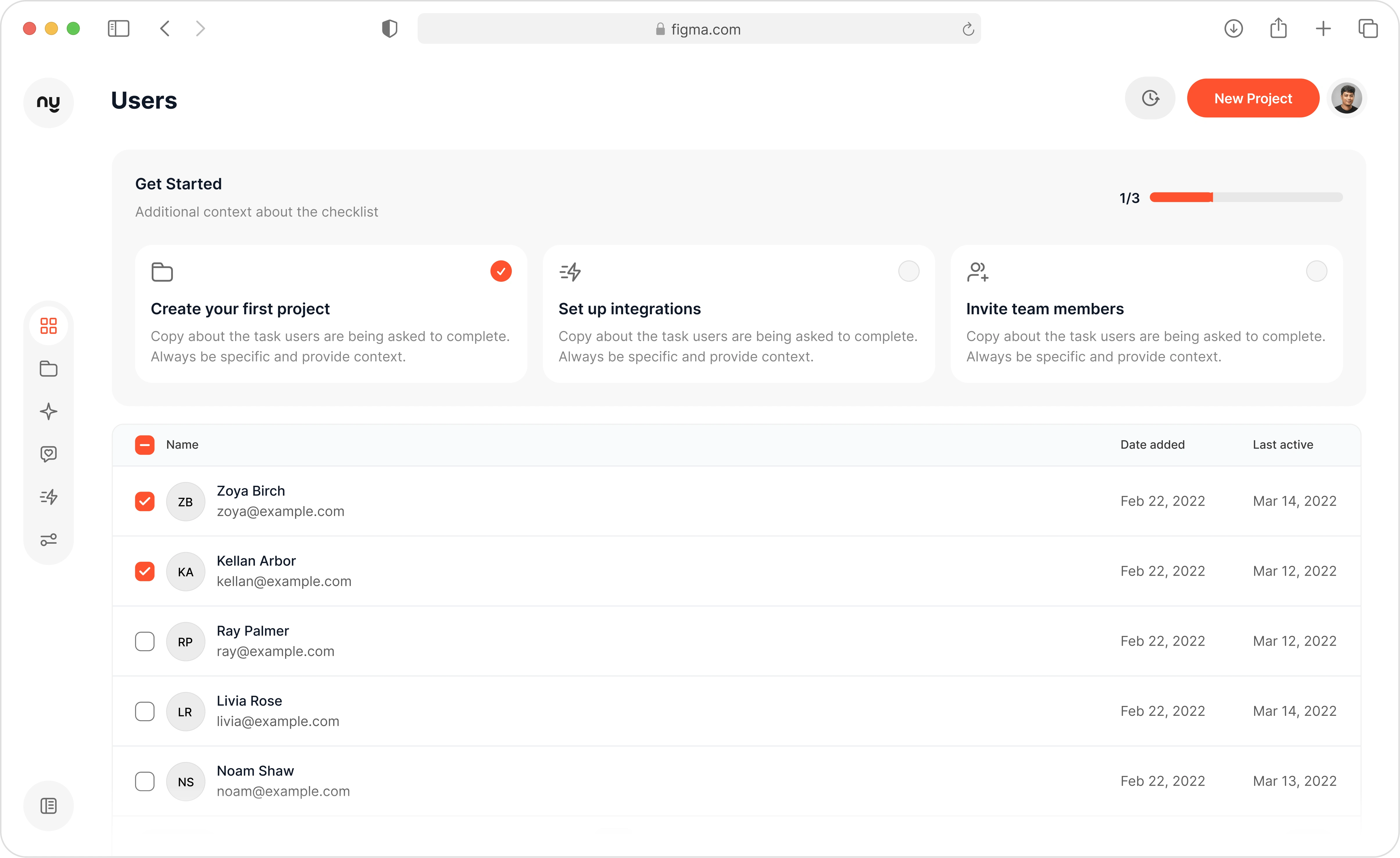Screen dimensions: 1400x858
Task: Toggle the select-all checkbox beside Name
Action: [x=144, y=445]
